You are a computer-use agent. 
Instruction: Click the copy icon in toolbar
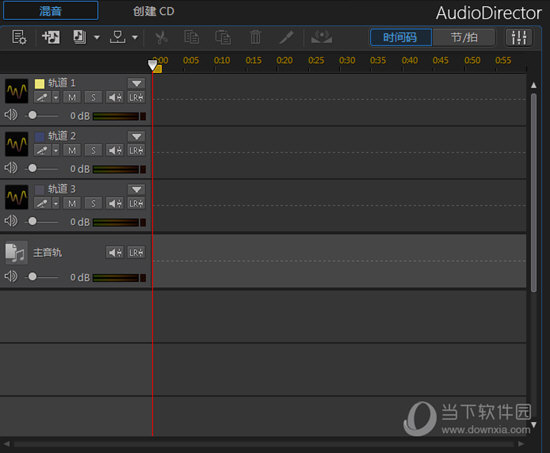(x=192, y=37)
